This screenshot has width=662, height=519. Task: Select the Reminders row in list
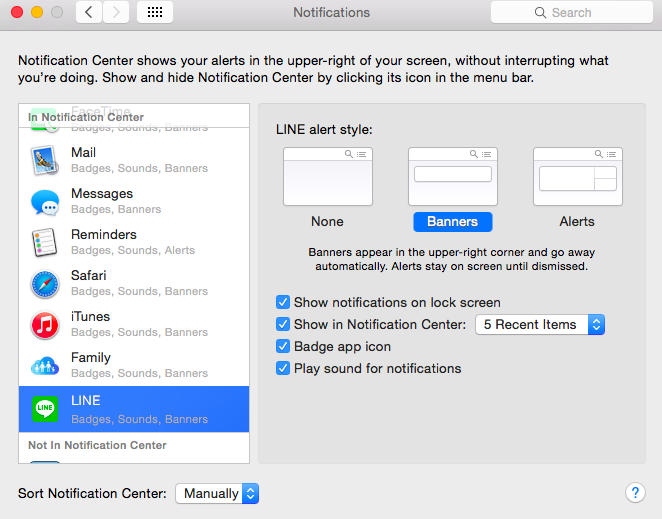point(134,242)
